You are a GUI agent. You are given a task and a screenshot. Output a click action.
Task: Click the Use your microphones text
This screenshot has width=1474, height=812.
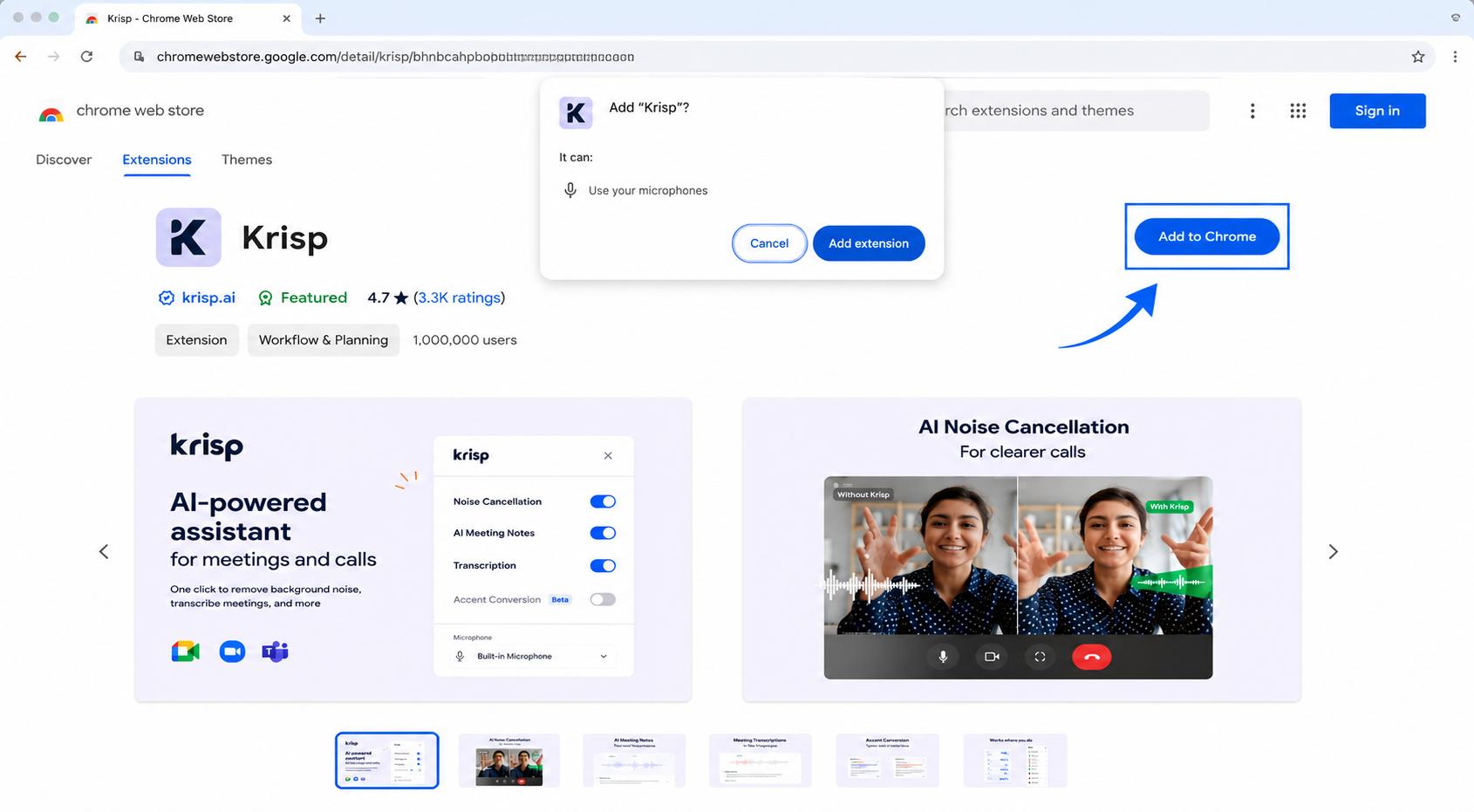click(648, 190)
